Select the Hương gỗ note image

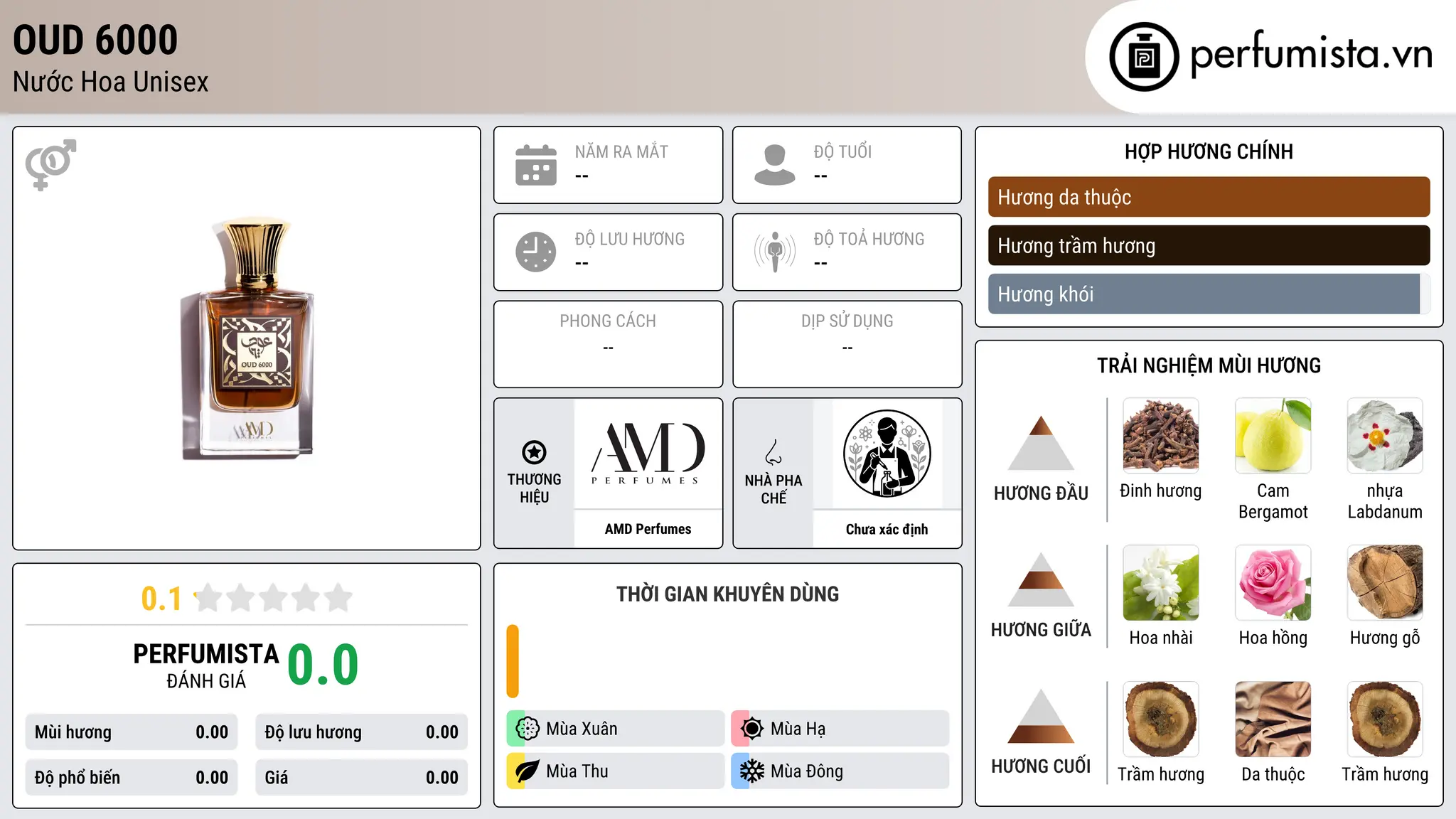1385,583
